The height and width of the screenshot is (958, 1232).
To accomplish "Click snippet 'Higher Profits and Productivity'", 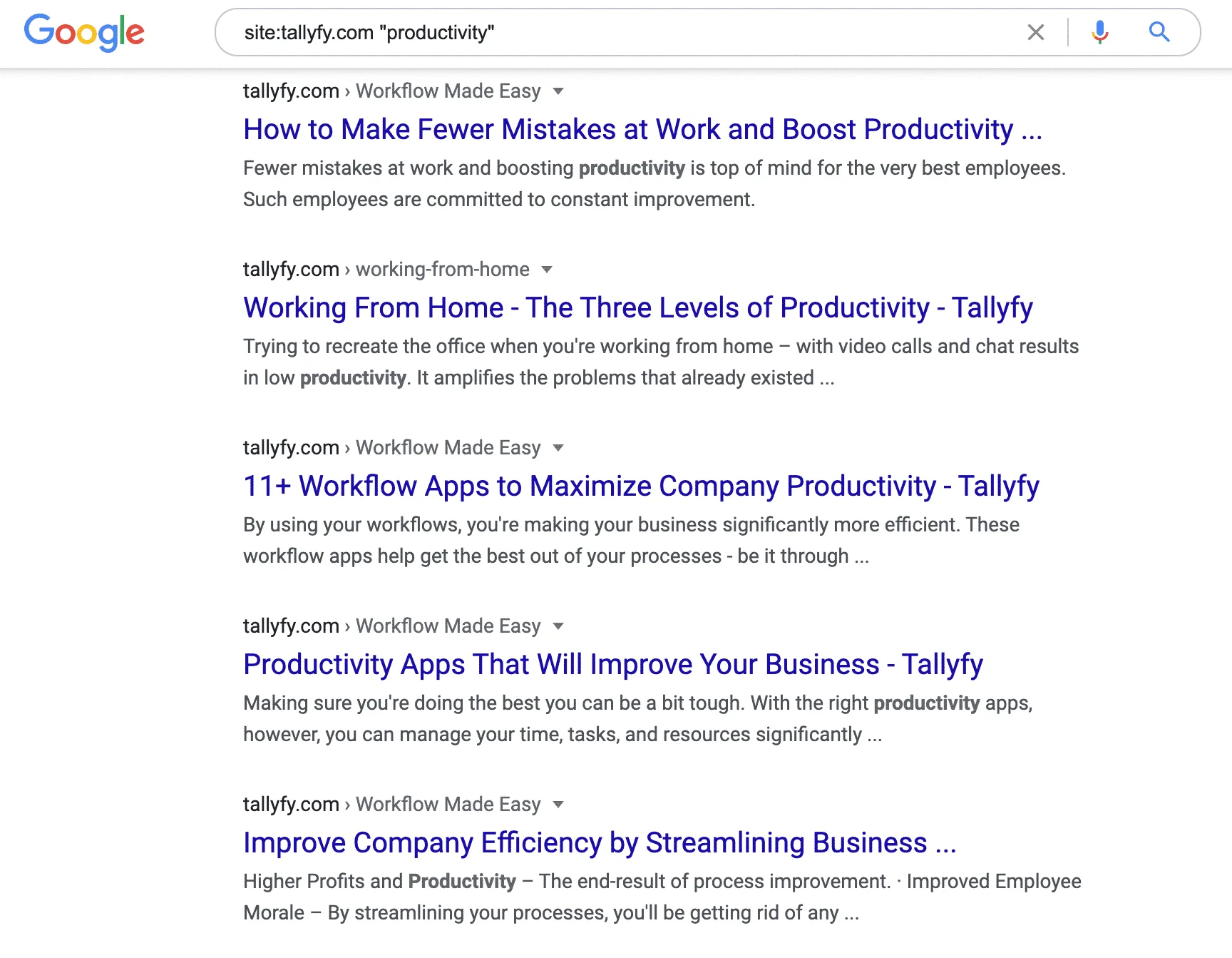I will tap(662, 897).
